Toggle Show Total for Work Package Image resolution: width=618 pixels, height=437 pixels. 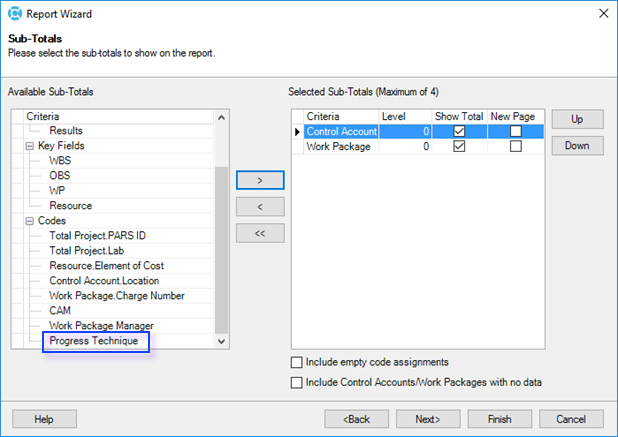(x=459, y=146)
